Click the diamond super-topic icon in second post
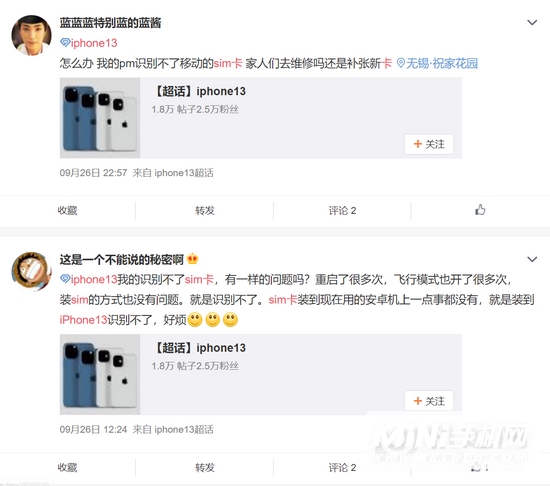Image resolution: width=550 pixels, height=486 pixels. click(65, 279)
